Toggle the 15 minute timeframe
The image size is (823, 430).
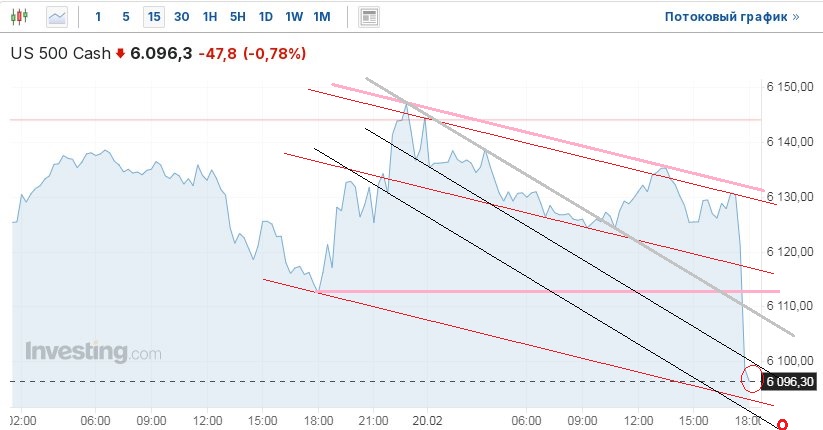153,17
